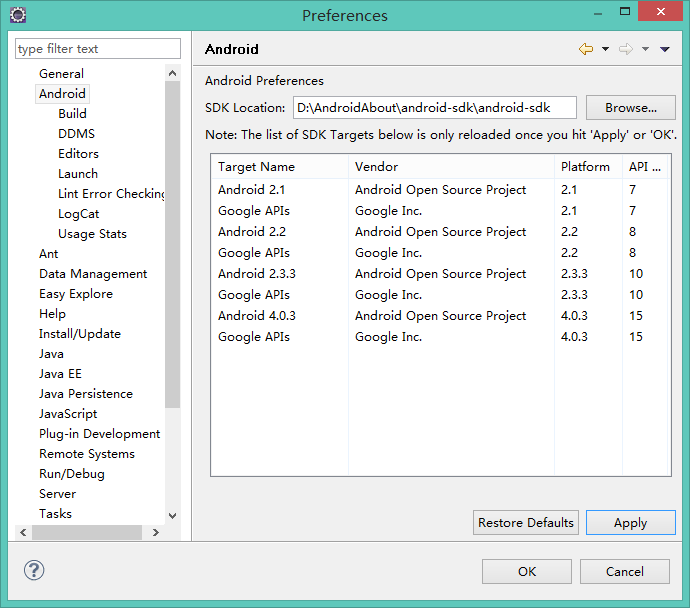Open Lint Error Checking preferences

coord(111,194)
